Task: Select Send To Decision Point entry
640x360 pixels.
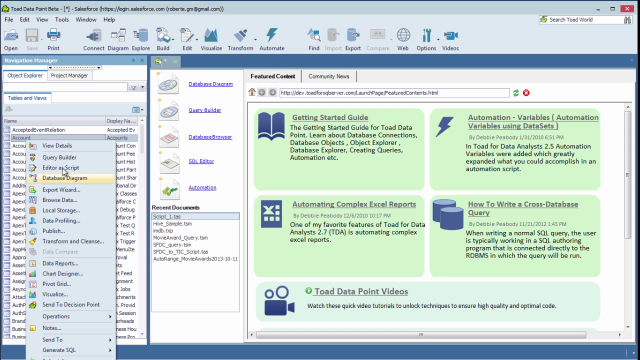Action: (x=71, y=305)
